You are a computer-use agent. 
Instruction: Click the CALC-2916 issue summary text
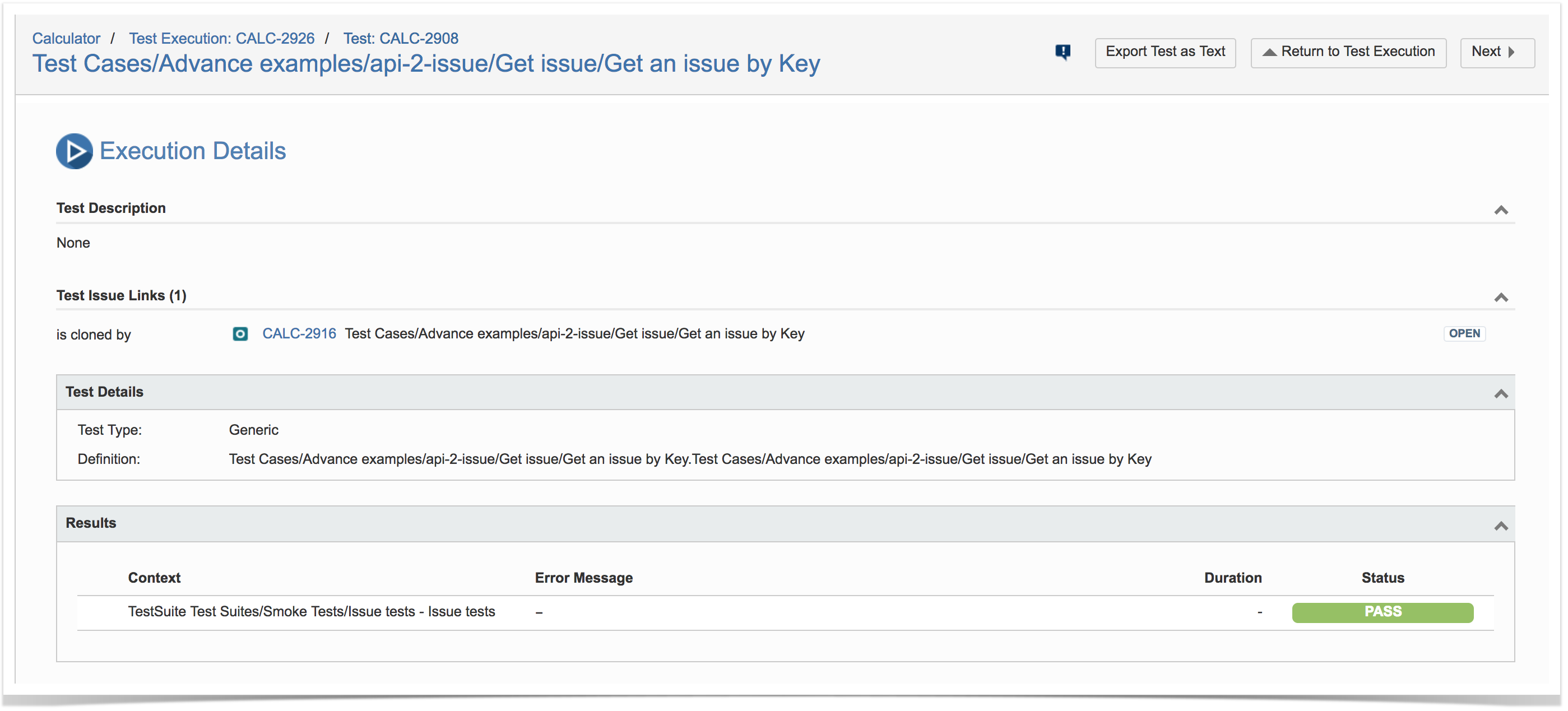tap(574, 333)
